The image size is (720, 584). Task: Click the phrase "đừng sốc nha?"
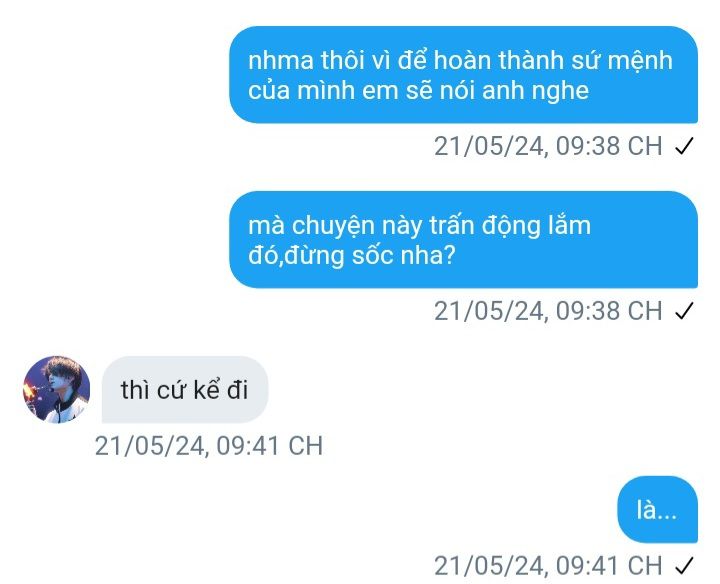pyautogui.click(x=369, y=255)
